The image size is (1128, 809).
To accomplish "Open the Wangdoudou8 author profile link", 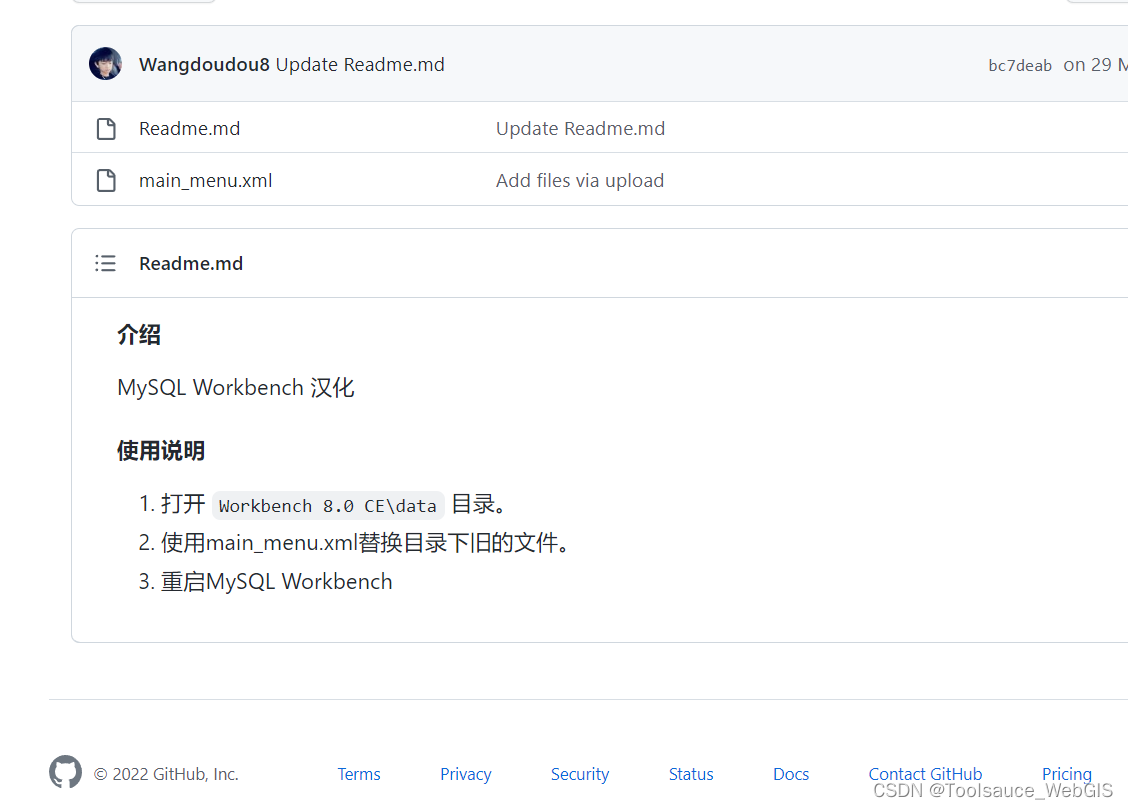I will (x=204, y=65).
